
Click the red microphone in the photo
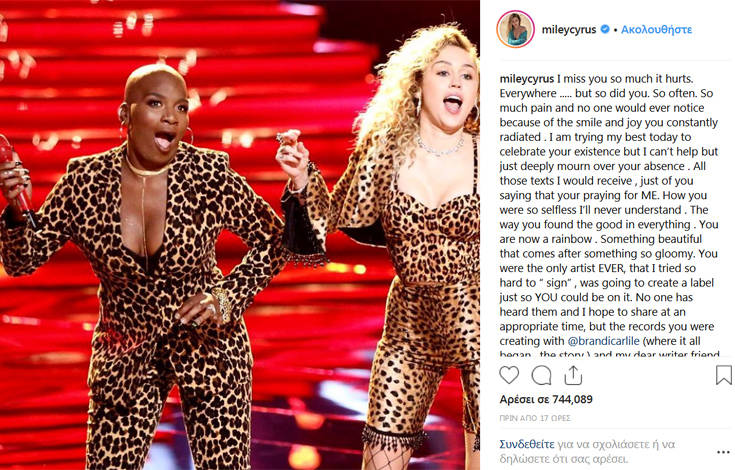point(15,180)
